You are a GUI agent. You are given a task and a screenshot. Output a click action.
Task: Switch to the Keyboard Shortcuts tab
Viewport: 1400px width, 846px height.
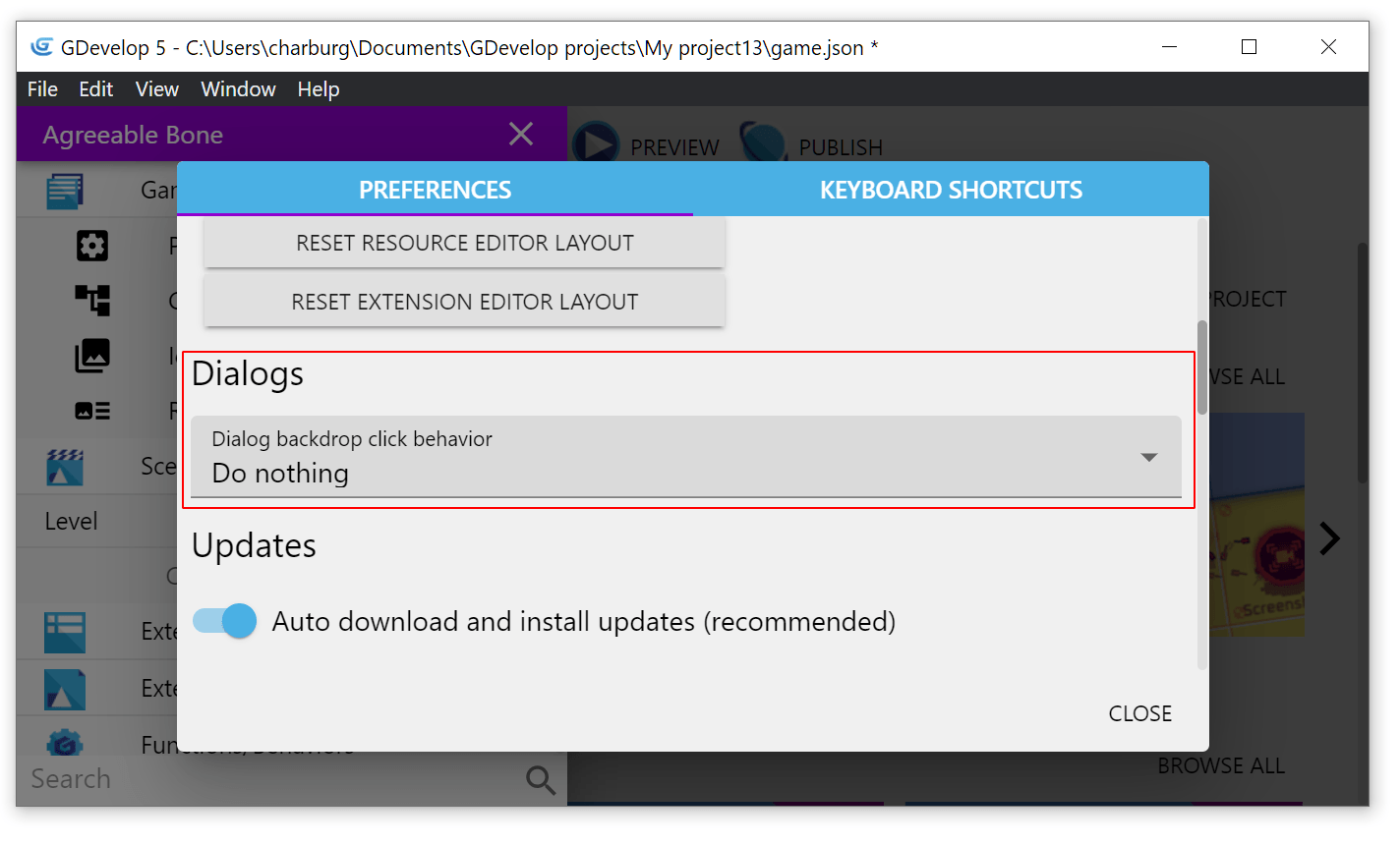[951, 190]
